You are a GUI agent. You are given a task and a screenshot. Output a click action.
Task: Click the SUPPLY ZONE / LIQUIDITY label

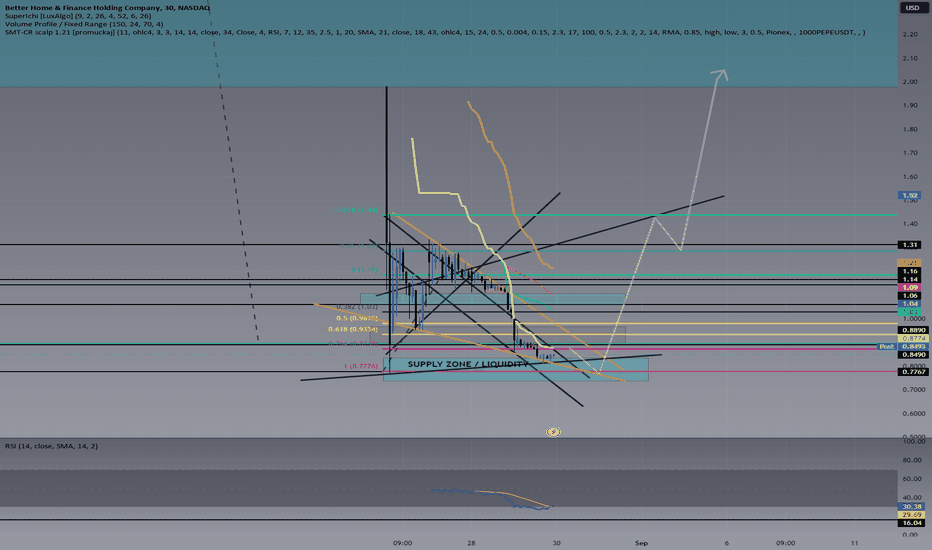pos(468,364)
